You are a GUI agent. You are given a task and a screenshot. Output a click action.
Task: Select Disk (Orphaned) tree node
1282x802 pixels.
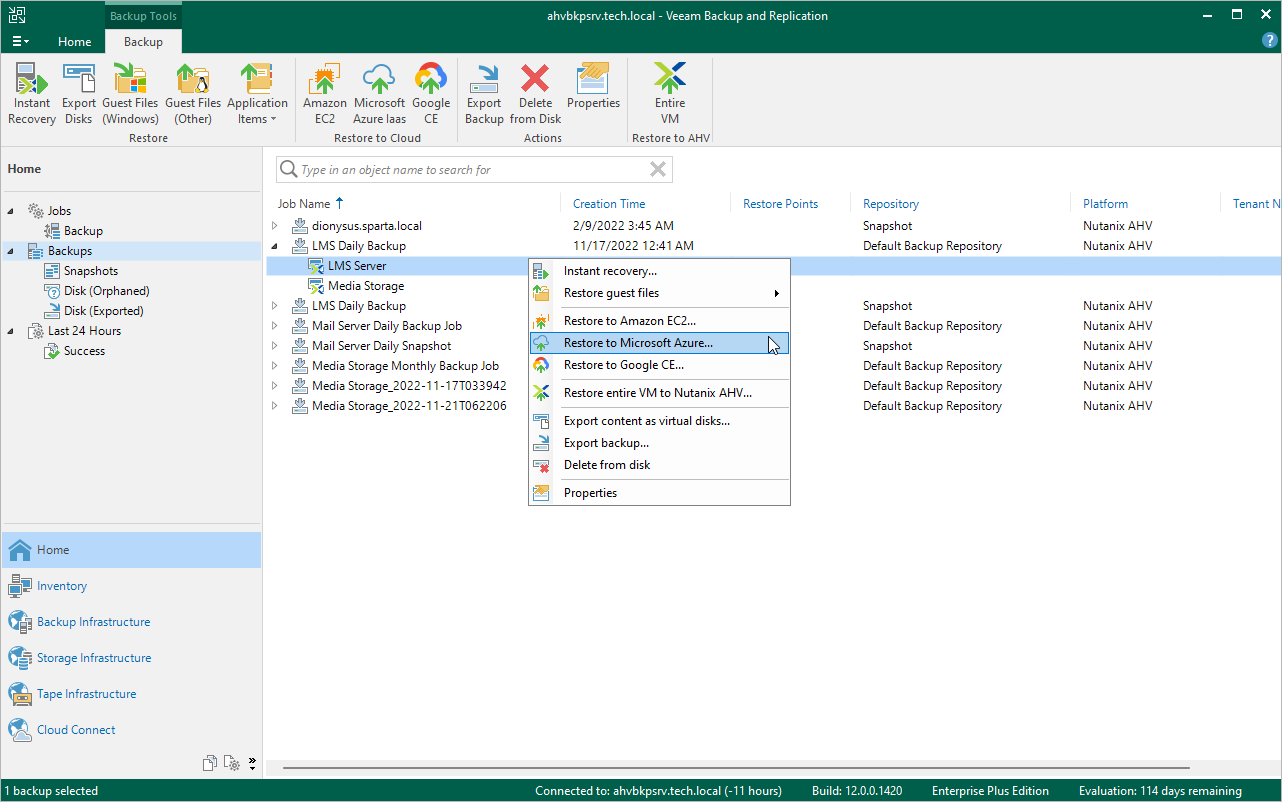coord(106,291)
